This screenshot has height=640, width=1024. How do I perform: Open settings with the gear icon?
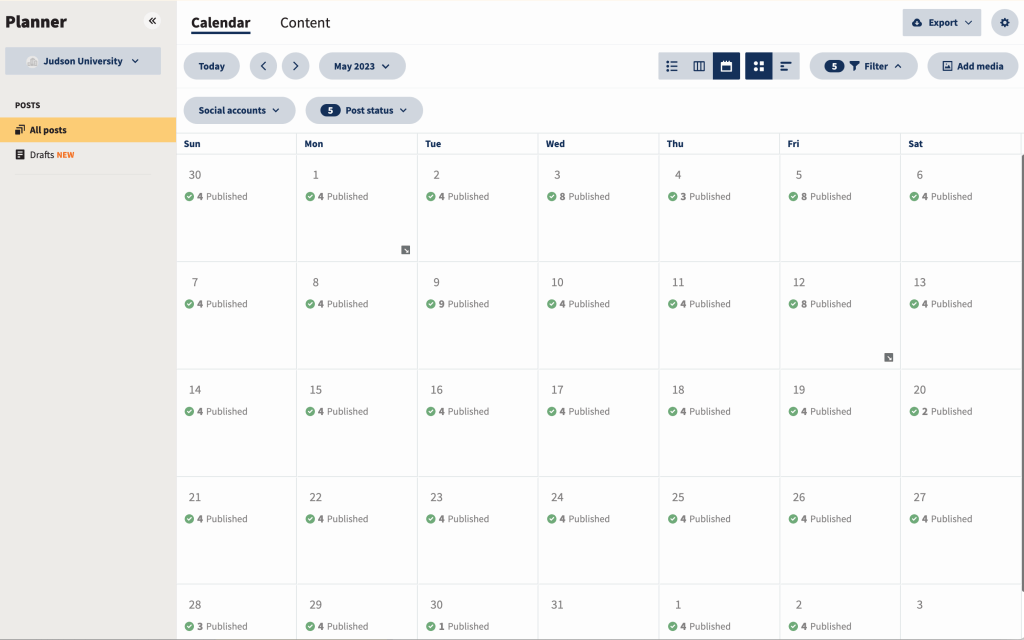1004,22
